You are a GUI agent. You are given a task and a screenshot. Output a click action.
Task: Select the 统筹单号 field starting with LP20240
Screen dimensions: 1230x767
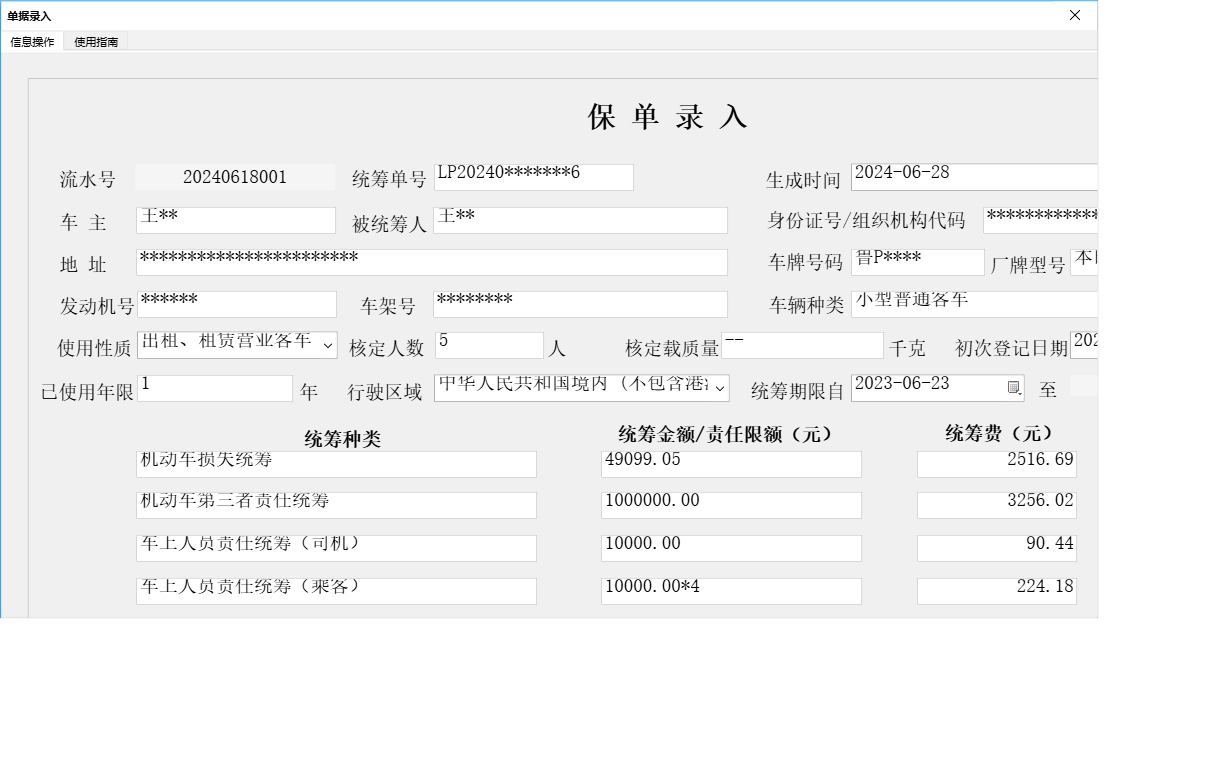click(x=533, y=177)
